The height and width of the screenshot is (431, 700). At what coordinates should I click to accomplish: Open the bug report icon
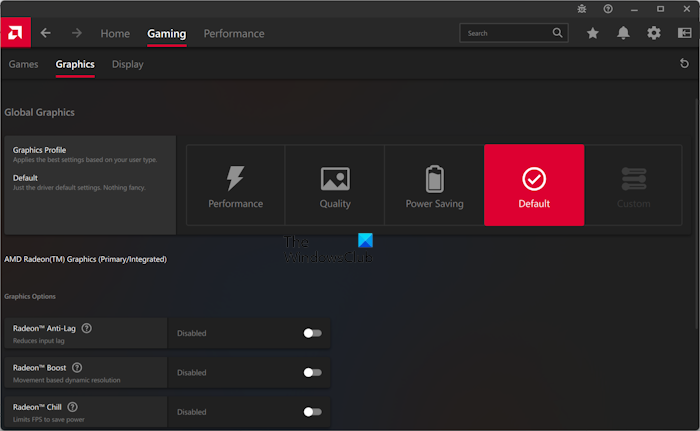pyautogui.click(x=581, y=9)
